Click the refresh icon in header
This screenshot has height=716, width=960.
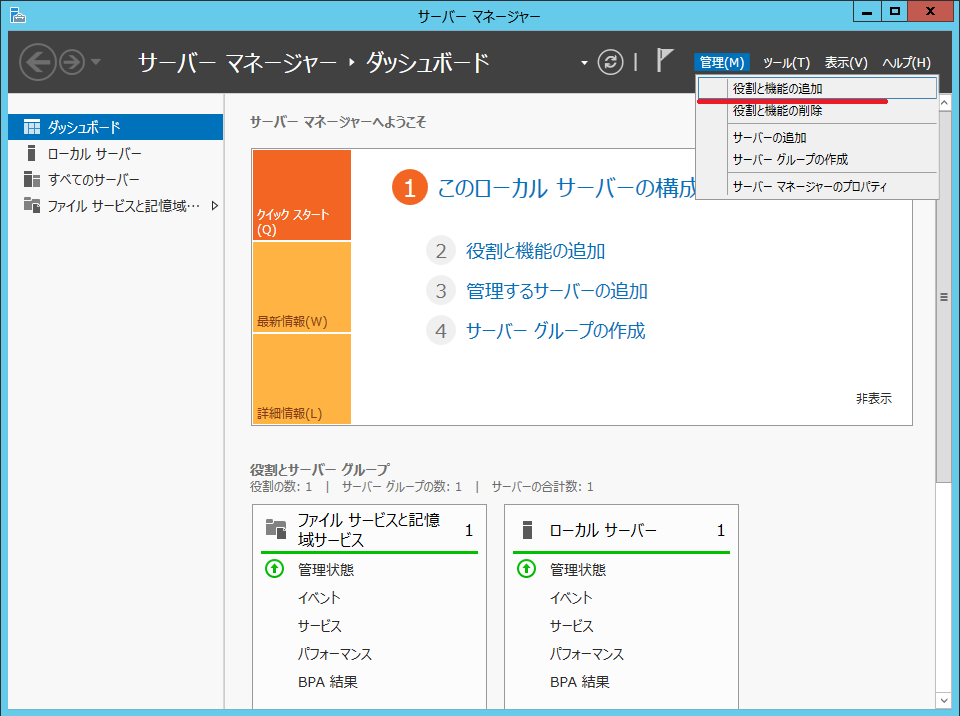click(610, 62)
